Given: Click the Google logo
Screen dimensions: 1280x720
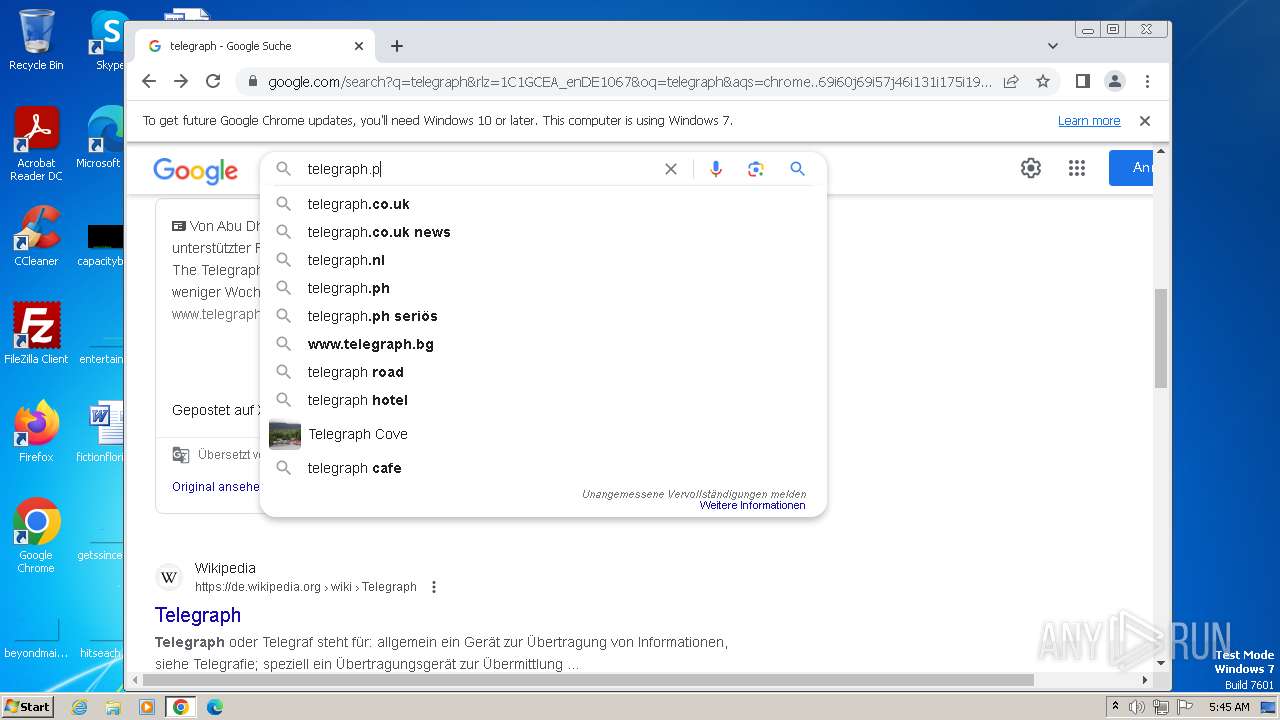Looking at the screenshot, I should [x=196, y=171].
